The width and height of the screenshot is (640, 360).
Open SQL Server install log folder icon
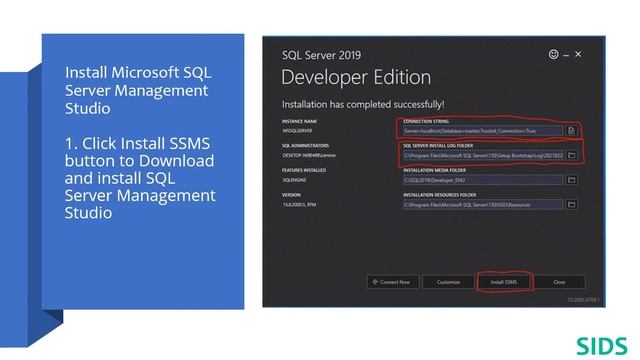point(571,156)
